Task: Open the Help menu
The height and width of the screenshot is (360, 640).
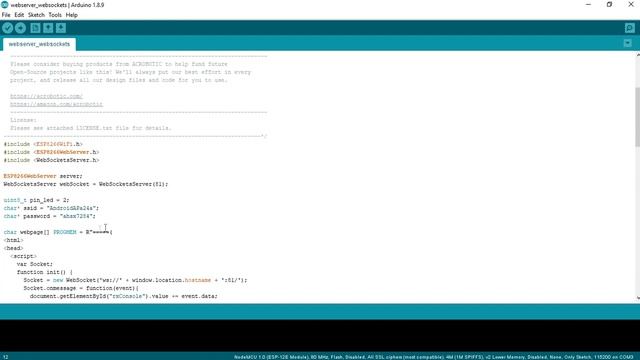Action: [71, 15]
